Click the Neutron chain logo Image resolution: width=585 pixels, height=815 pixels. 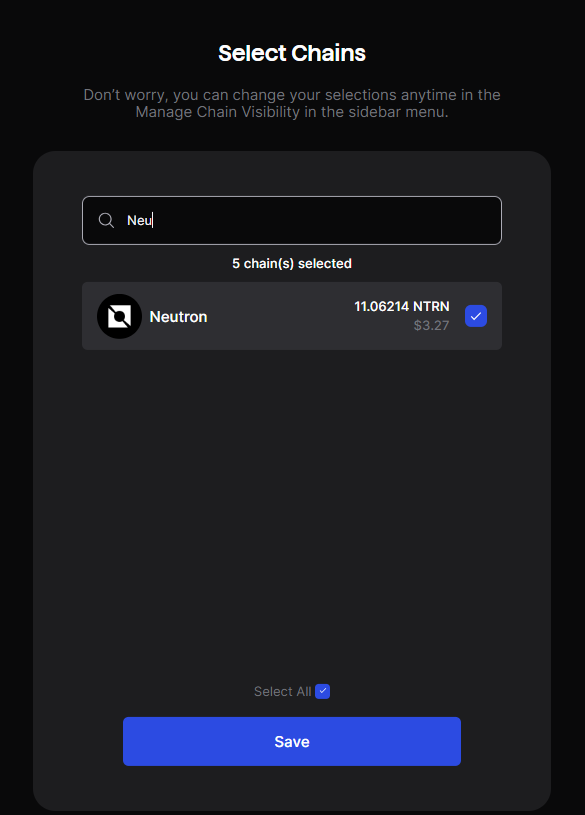pyautogui.click(x=120, y=317)
